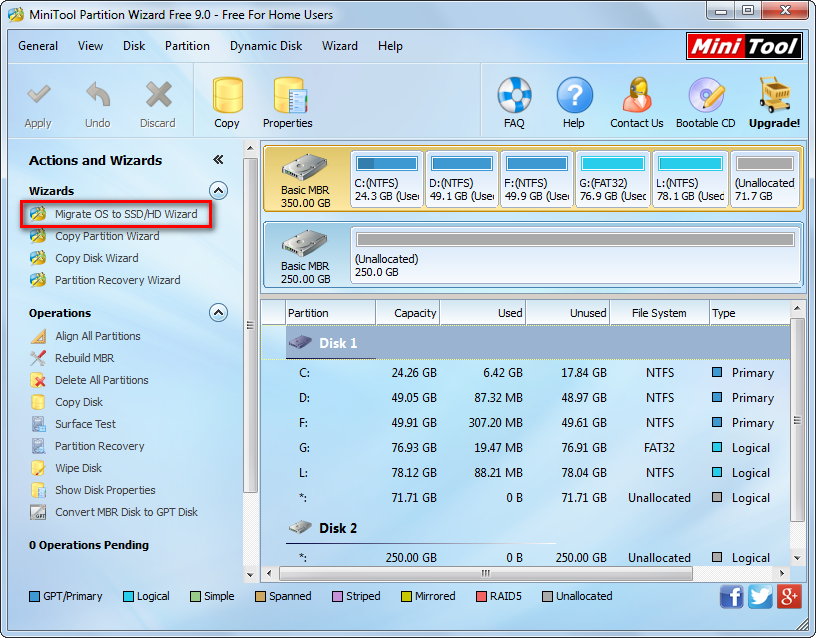Click the Show Disk Properties icon
This screenshot has width=816, height=638.
(38, 490)
